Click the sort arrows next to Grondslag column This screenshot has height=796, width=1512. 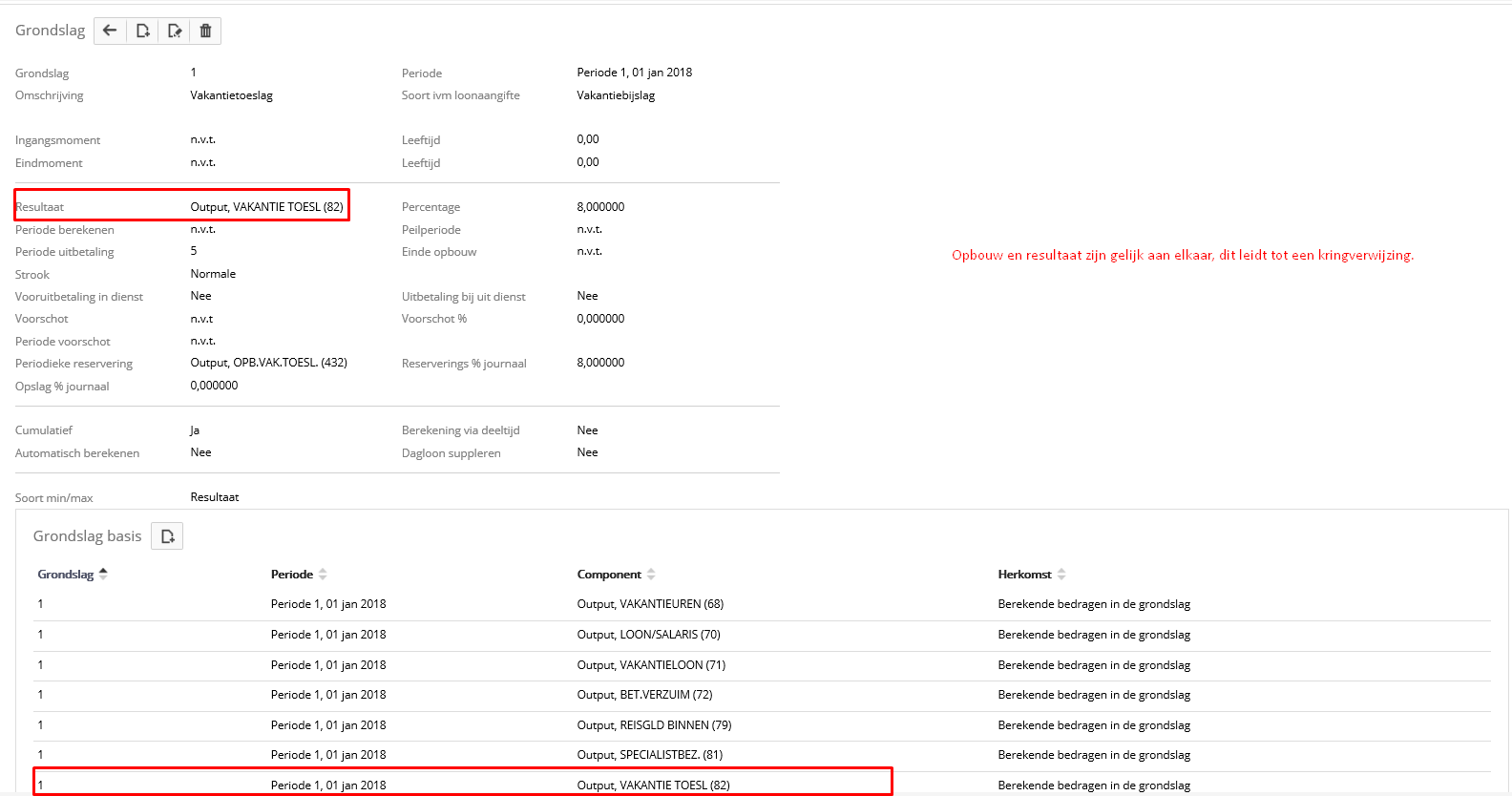(103, 574)
